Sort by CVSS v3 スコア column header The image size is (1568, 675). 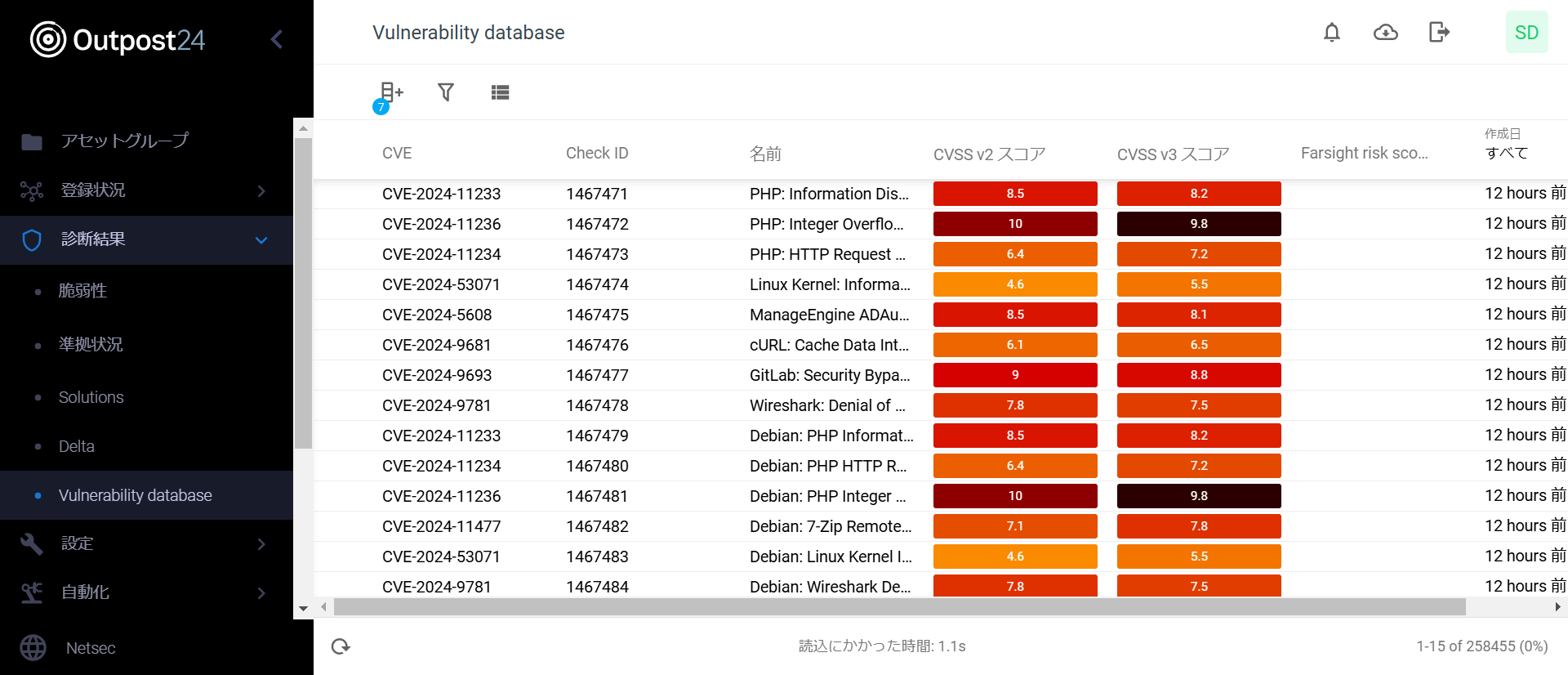(x=1173, y=154)
